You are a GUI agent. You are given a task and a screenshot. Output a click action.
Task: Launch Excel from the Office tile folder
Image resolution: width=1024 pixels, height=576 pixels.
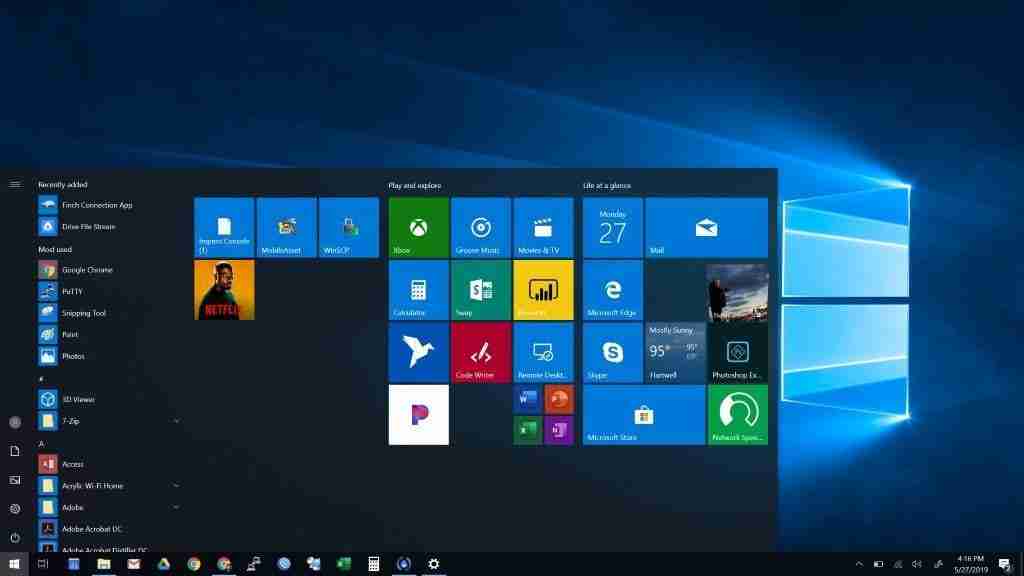528,430
